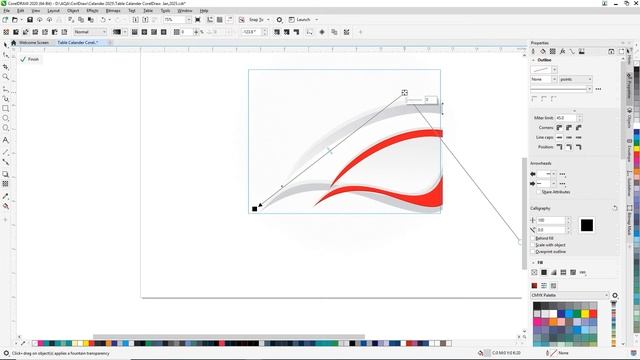Viewport: 640px width, 360px height.
Task: Open the Object menu
Action: pyautogui.click(x=73, y=11)
